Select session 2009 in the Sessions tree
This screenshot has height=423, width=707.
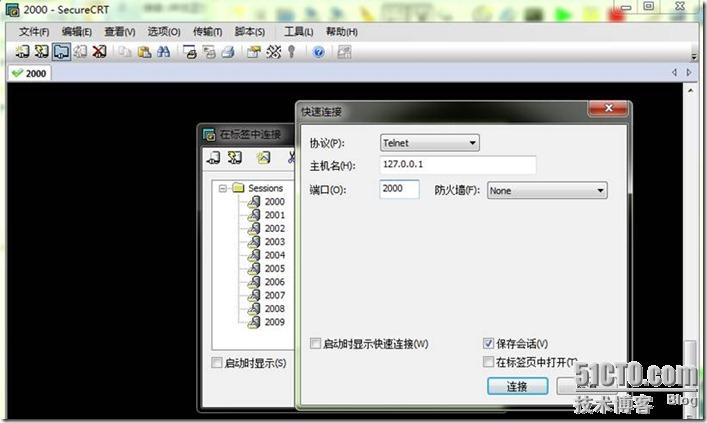[x=274, y=322]
